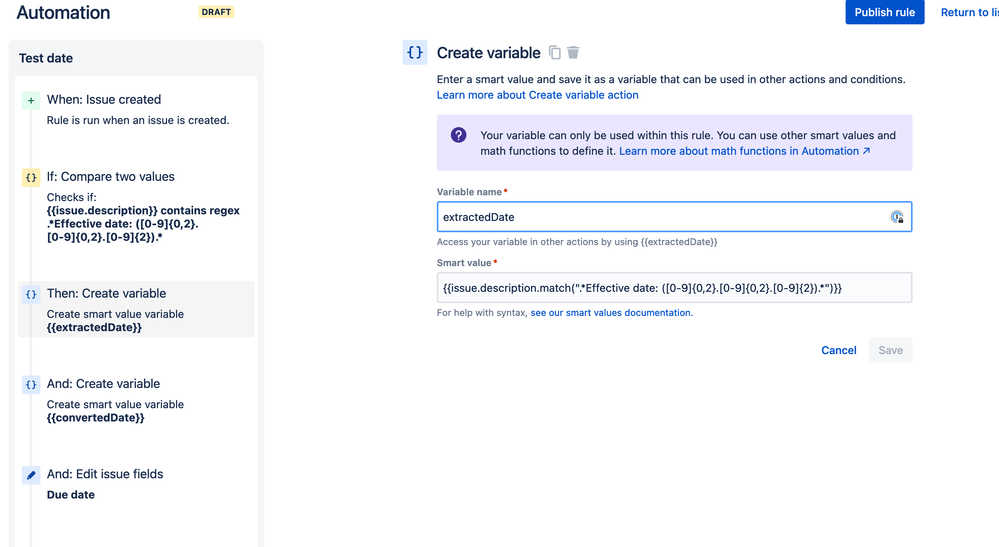Click the yellow braces icon for Compare two values
The image size is (999, 547).
31,178
